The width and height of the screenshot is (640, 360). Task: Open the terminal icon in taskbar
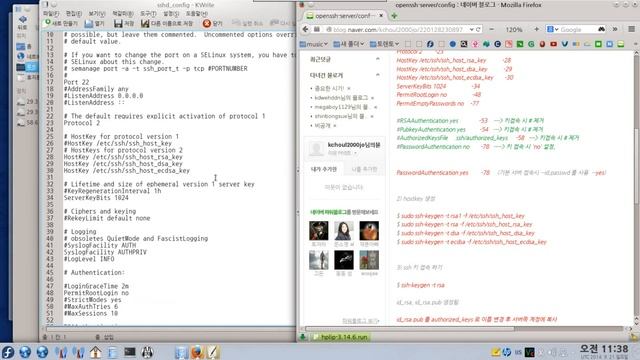(x=130, y=352)
